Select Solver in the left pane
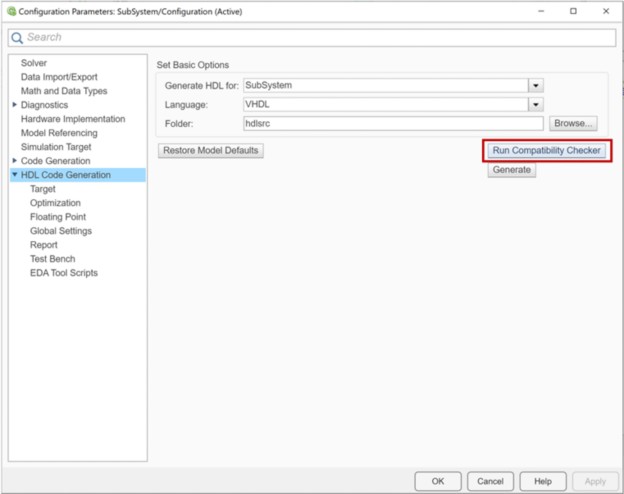Viewport: 624px width, 494px height. click(34, 63)
